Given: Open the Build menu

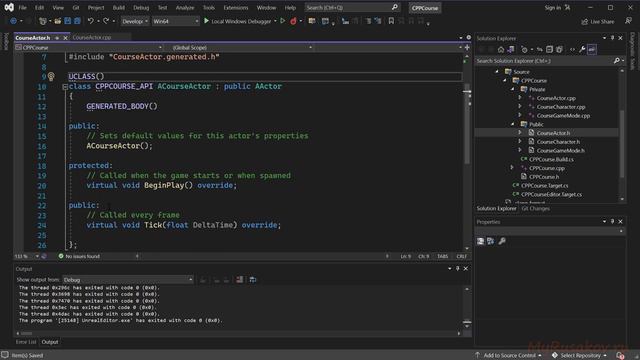Looking at the screenshot, I should click(118, 8).
